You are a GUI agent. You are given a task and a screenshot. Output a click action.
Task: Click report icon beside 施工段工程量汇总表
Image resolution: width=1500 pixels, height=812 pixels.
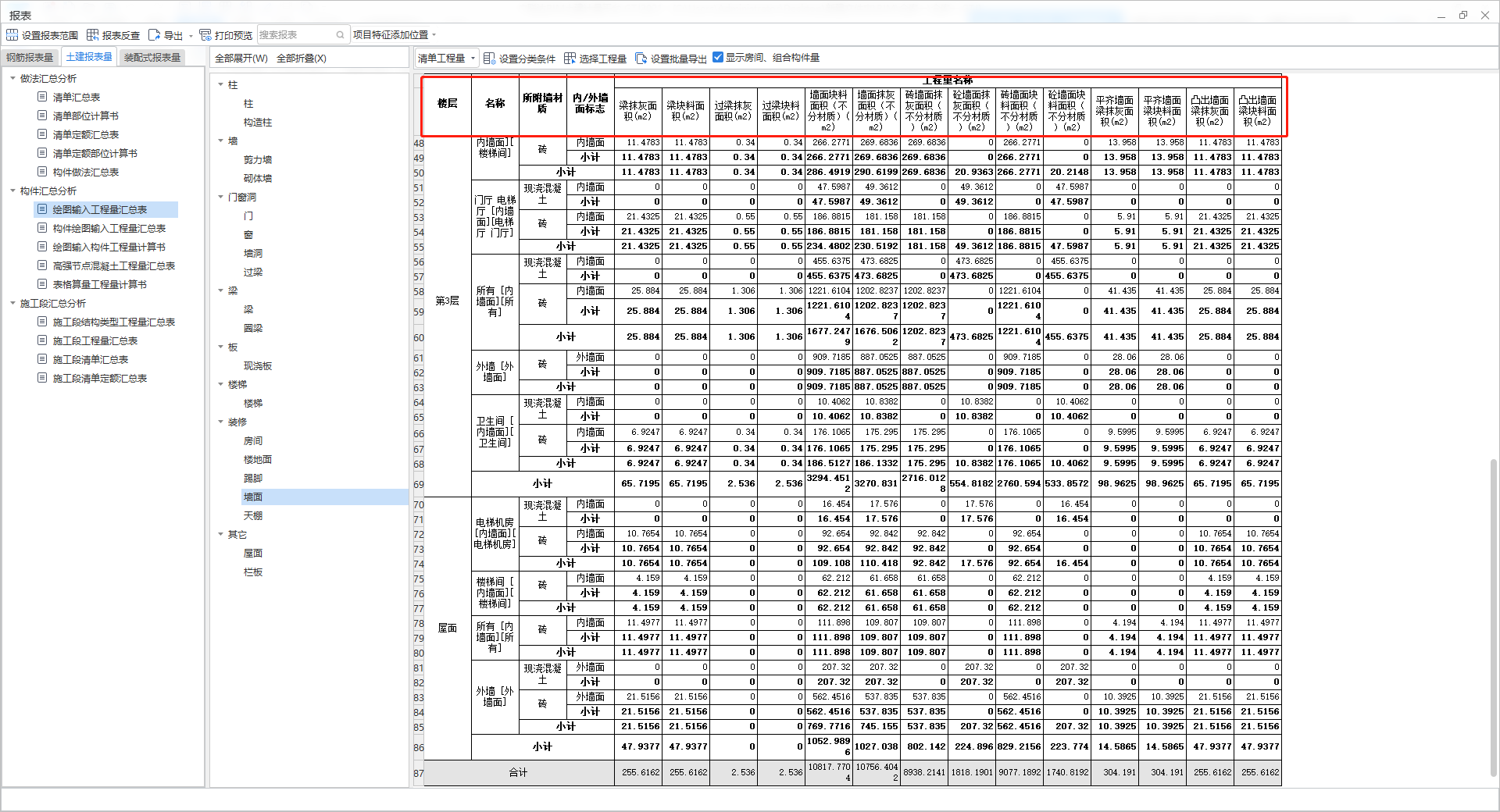click(x=42, y=340)
